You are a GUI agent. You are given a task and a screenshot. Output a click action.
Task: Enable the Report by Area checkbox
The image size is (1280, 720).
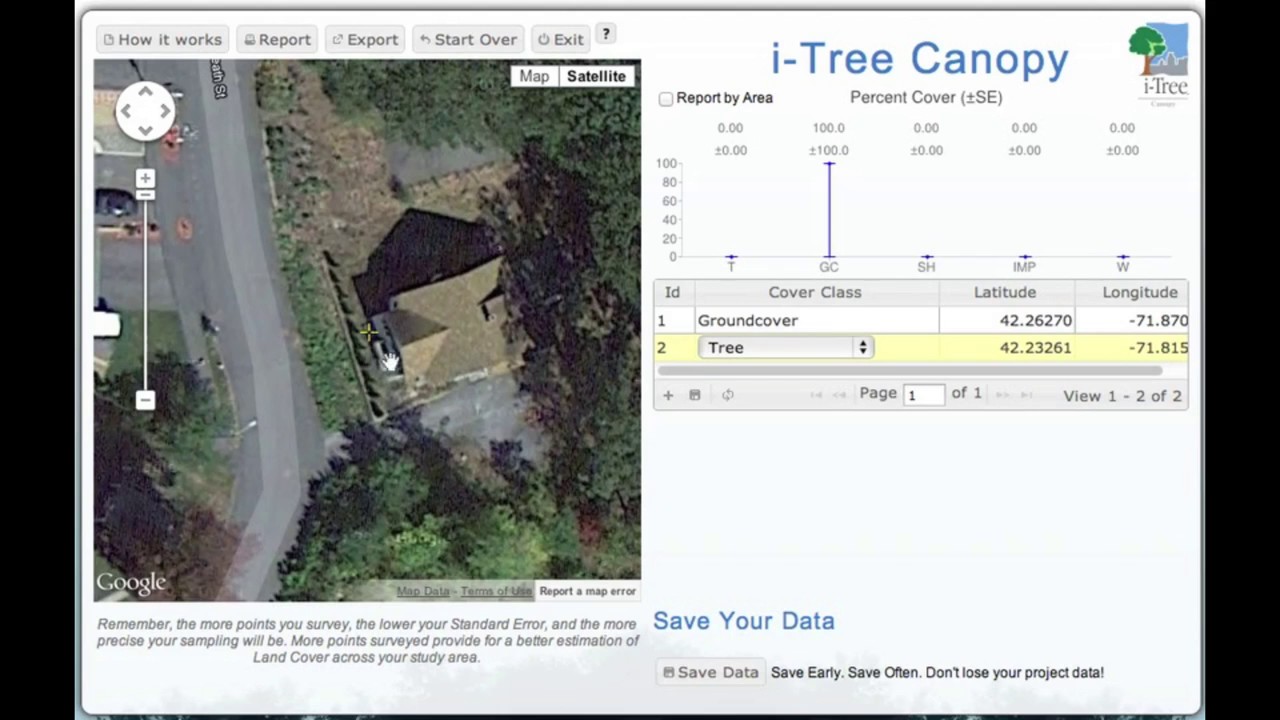666,98
